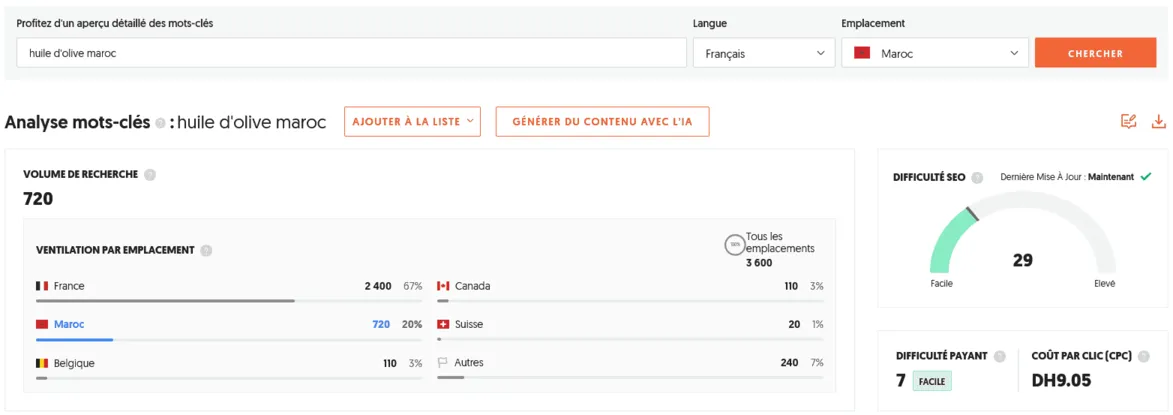Viewport: 1173px width, 415px height.
Task: Click the paid difficulty value 7
Action: click(x=901, y=381)
